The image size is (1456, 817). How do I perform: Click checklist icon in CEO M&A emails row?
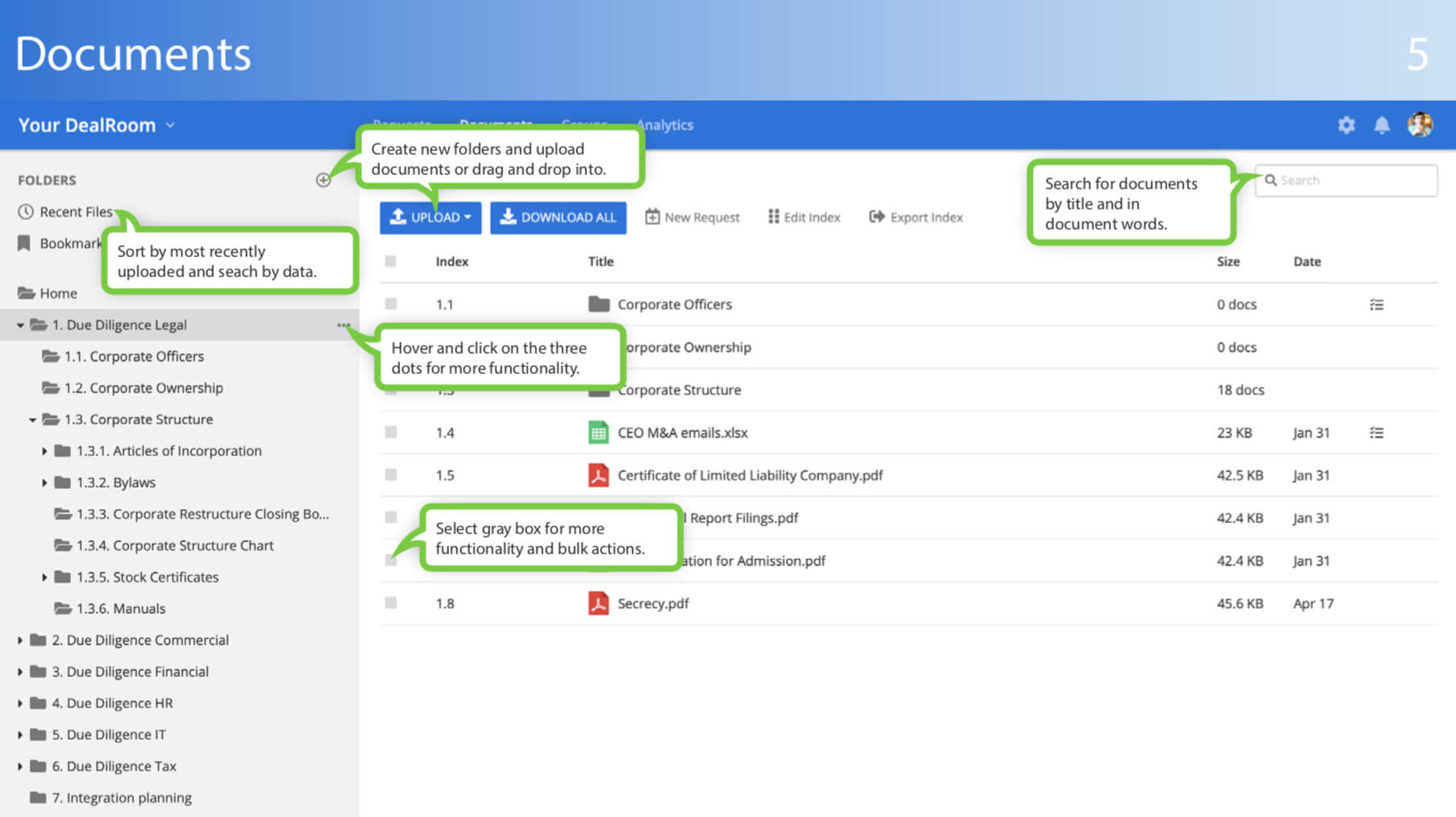(x=1376, y=433)
